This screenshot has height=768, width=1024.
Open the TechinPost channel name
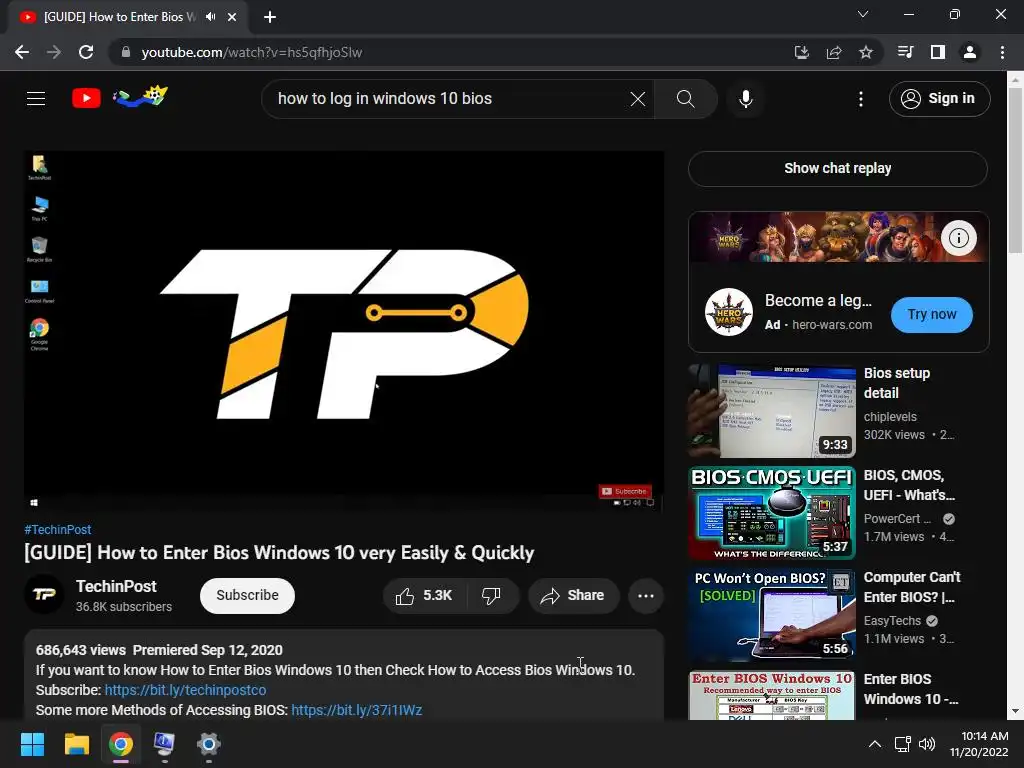tap(116, 586)
